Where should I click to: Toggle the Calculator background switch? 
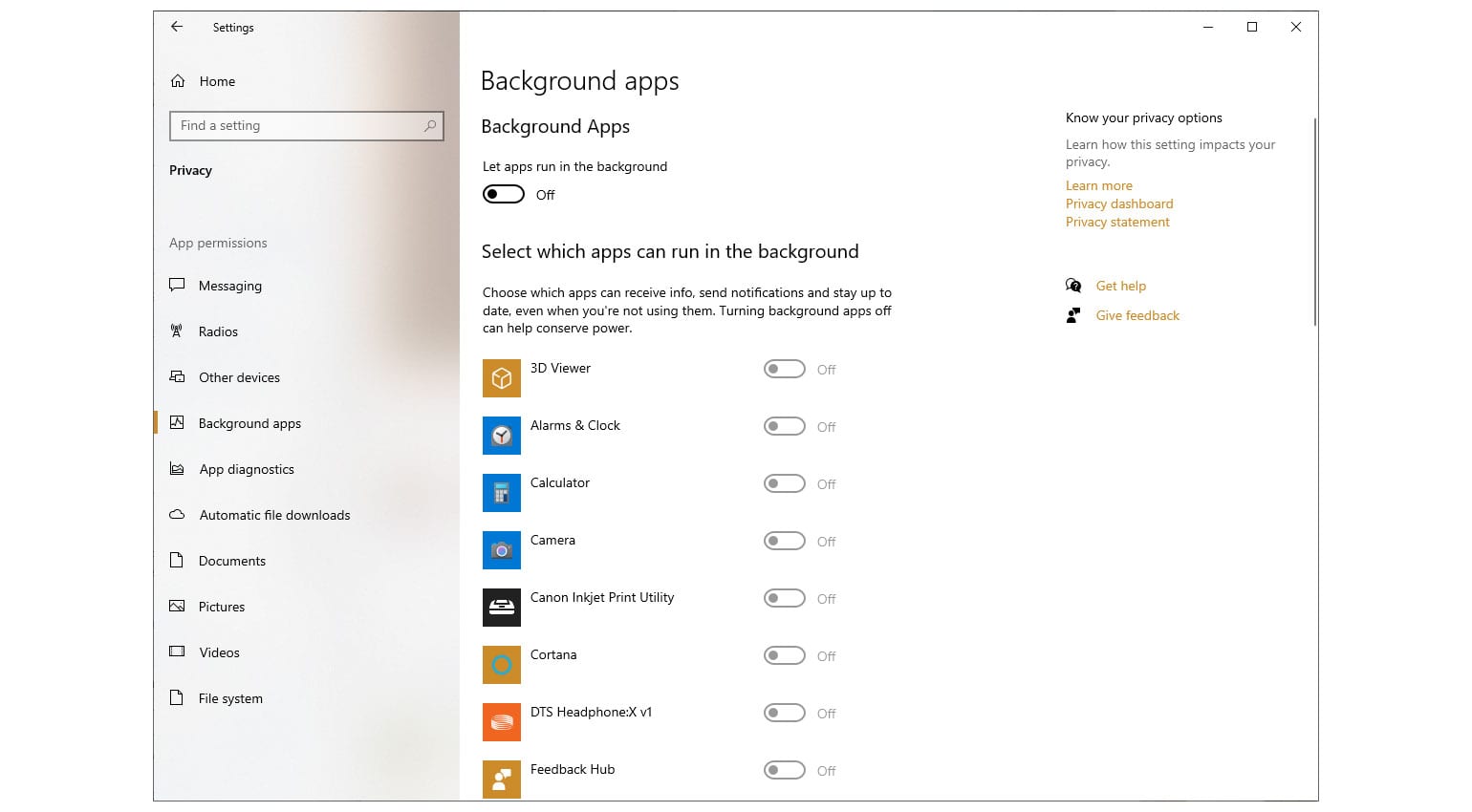click(785, 483)
